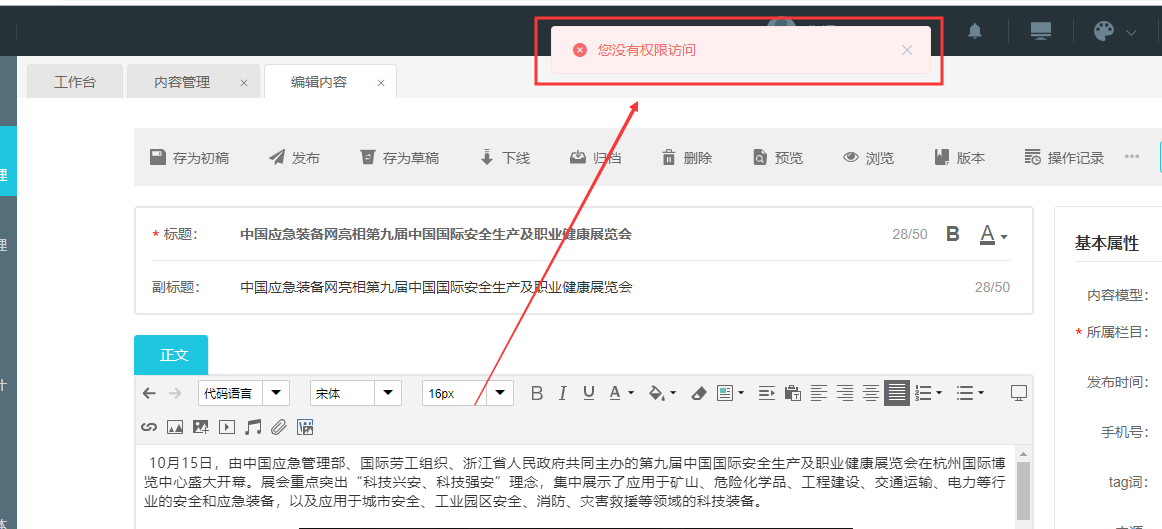
Task: Justify text with the highlighted align icon
Action: click(x=897, y=393)
